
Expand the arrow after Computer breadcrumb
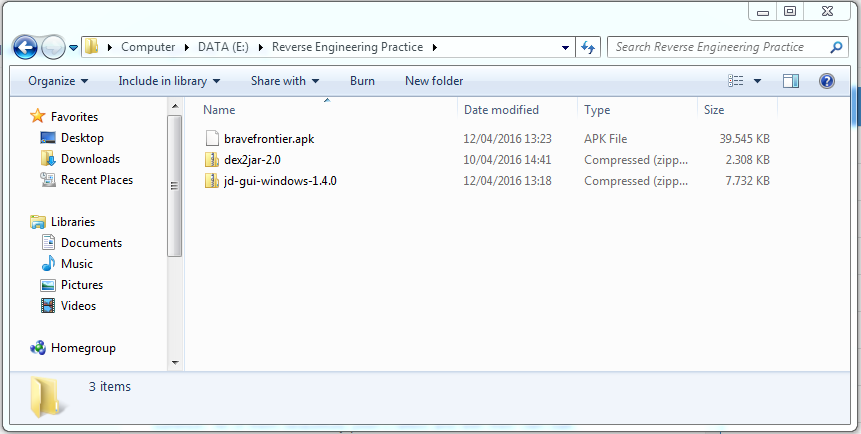tap(187, 47)
